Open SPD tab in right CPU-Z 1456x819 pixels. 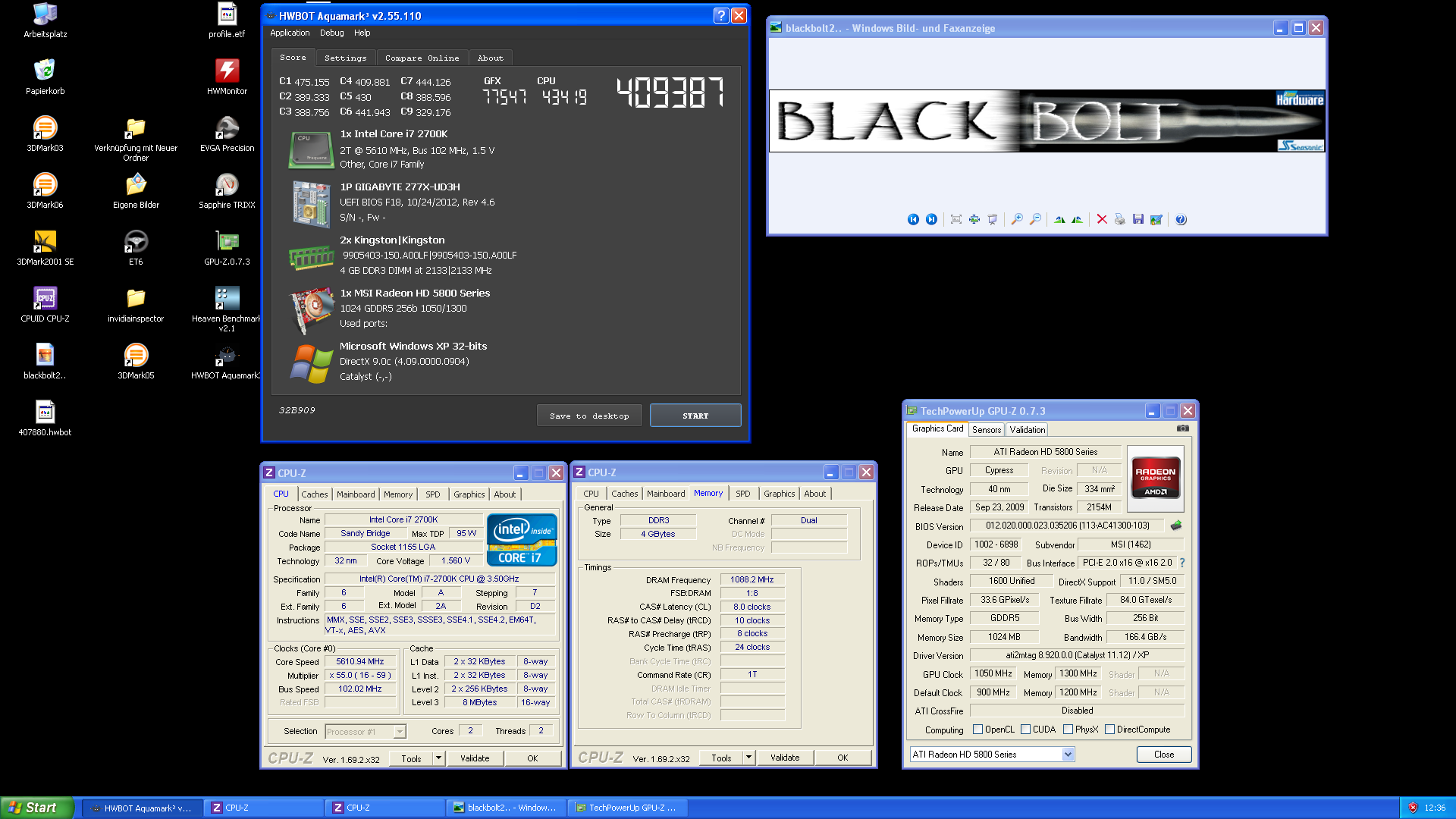pyautogui.click(x=743, y=494)
